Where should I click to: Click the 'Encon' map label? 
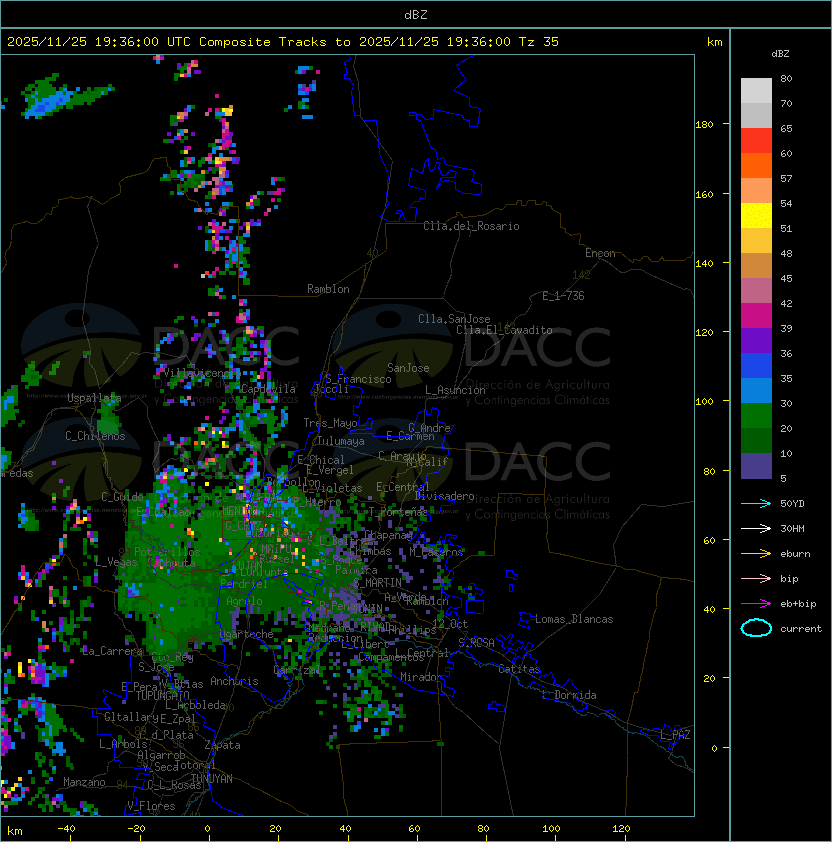click(x=600, y=253)
